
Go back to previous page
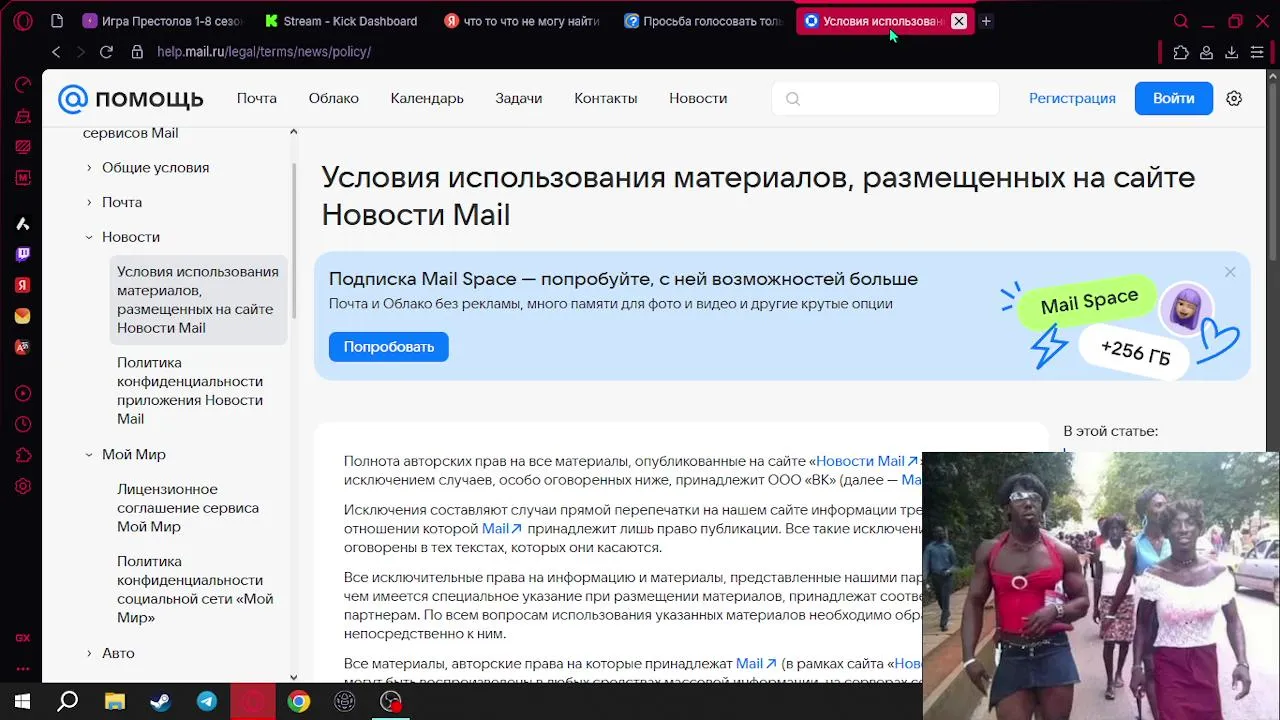point(56,51)
